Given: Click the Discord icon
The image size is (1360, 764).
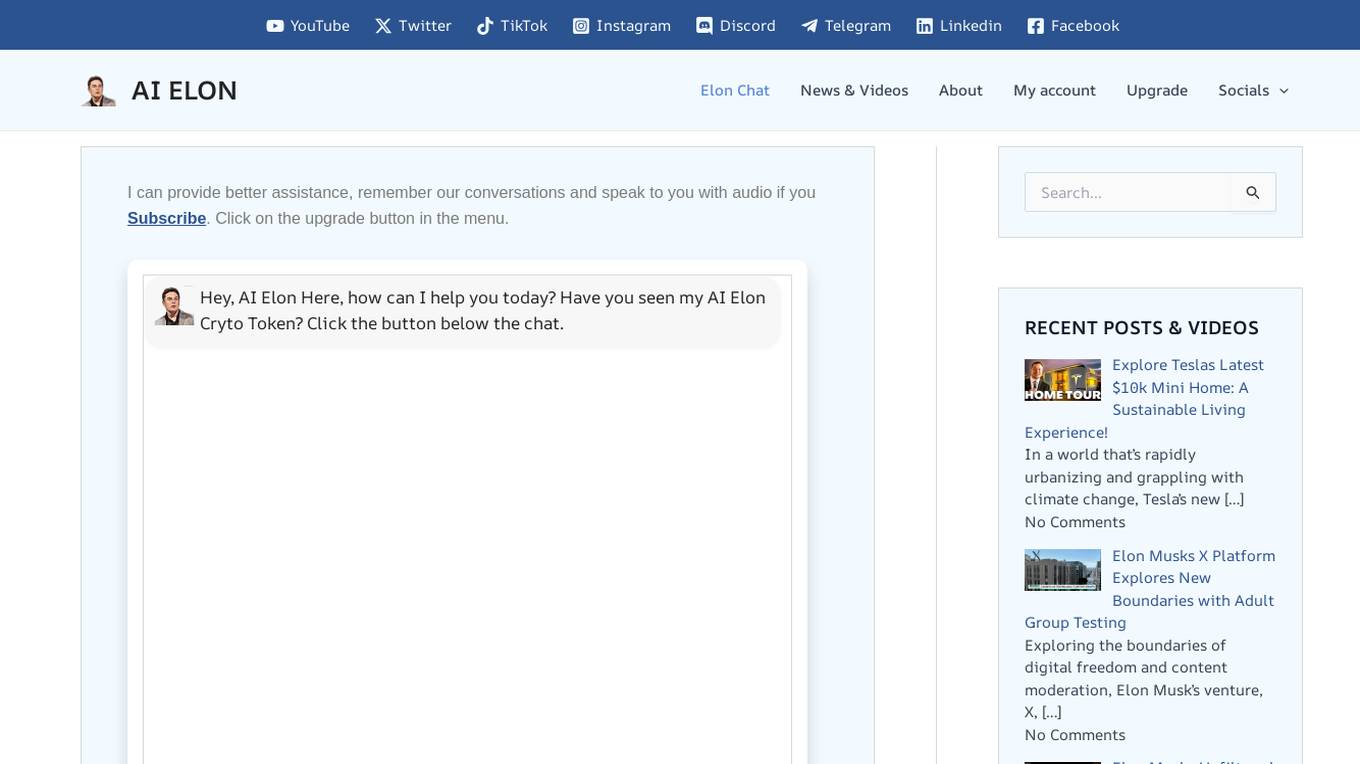Looking at the screenshot, I should pyautogui.click(x=704, y=26).
